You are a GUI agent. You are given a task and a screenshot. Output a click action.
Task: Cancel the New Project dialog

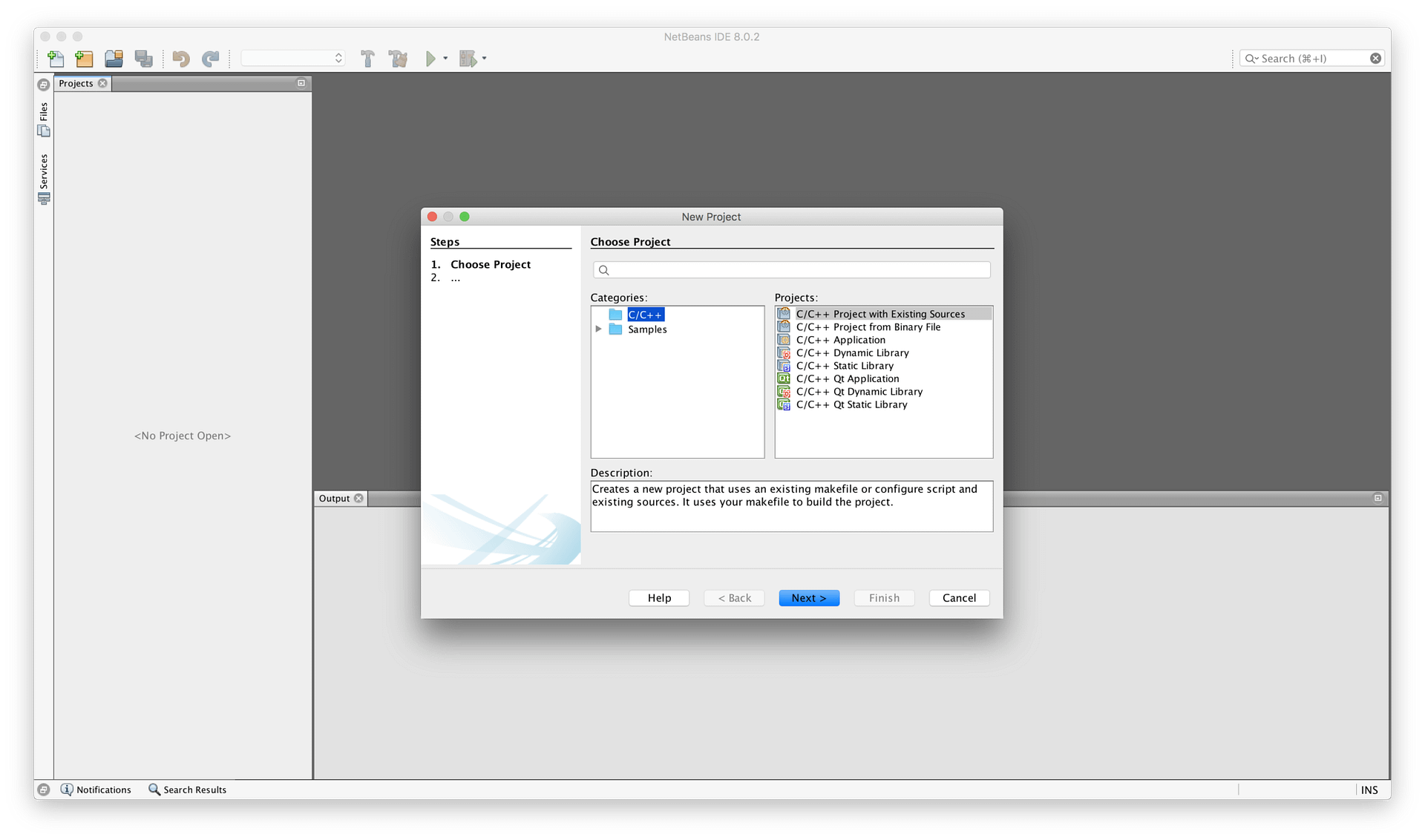click(x=959, y=597)
